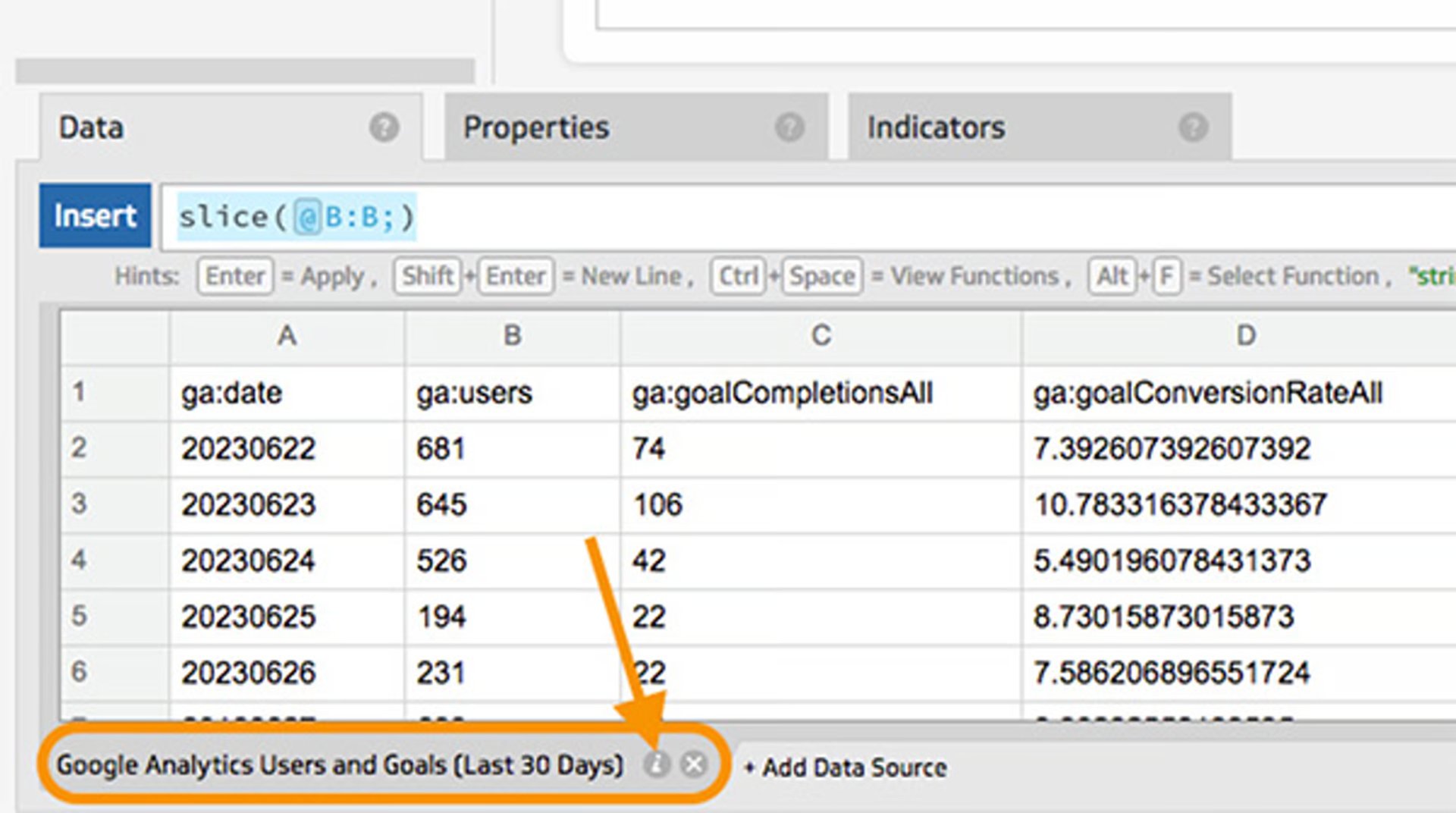Click the ga:goalCompletionsAll header cell
This screenshot has height=813, width=1456.
(x=782, y=393)
